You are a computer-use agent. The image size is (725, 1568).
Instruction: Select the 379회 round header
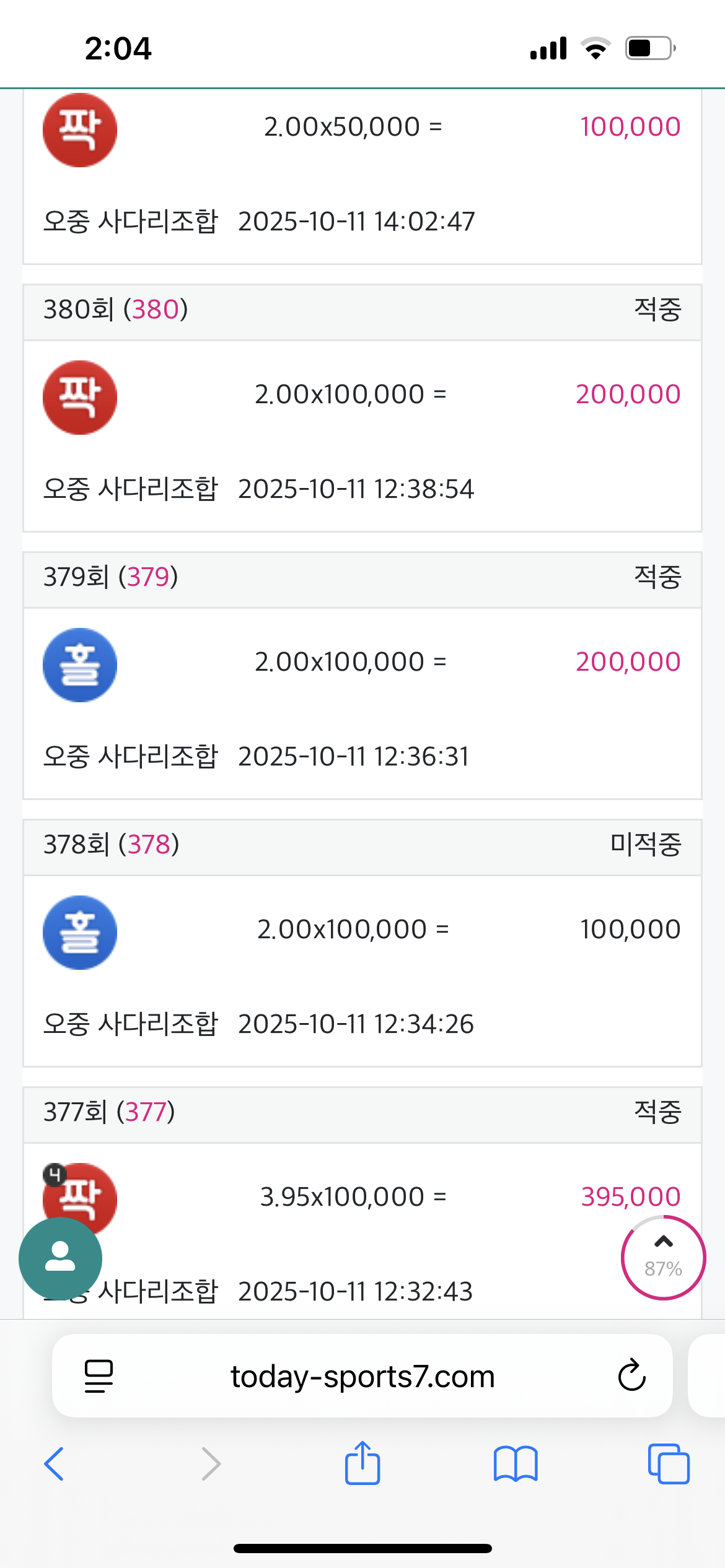click(362, 578)
